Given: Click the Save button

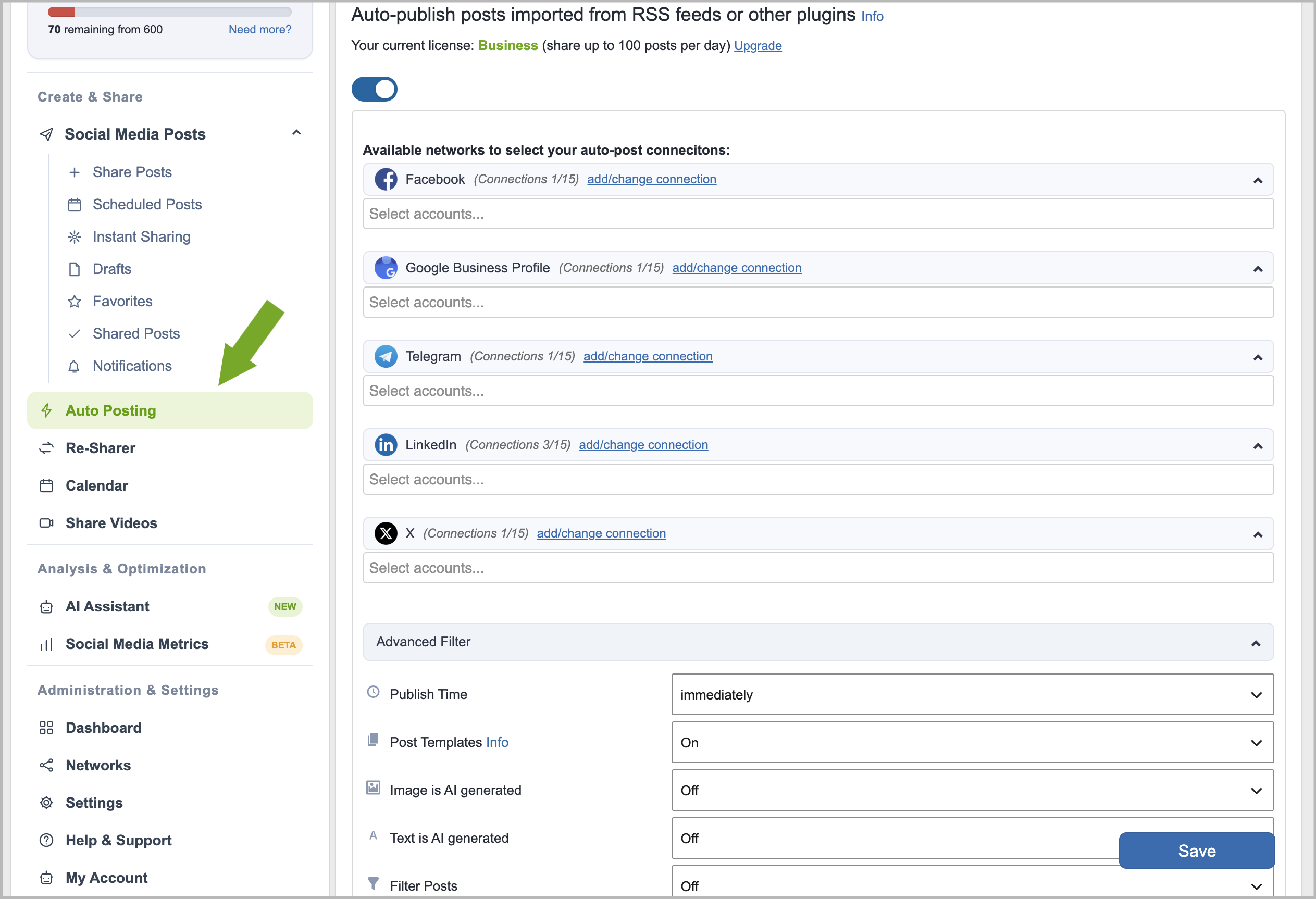Looking at the screenshot, I should click(x=1197, y=851).
